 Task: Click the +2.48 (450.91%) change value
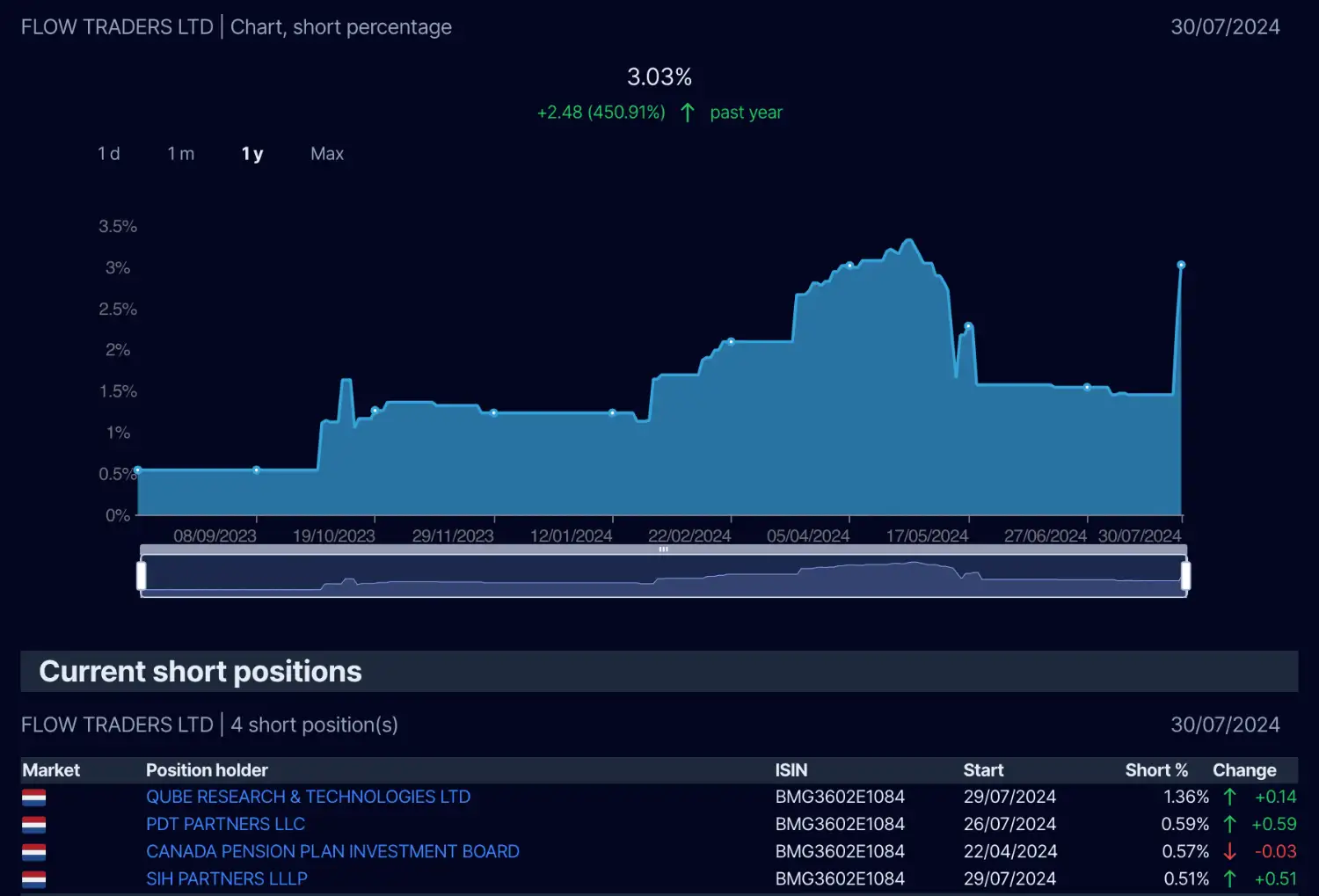pyautogui.click(x=601, y=113)
